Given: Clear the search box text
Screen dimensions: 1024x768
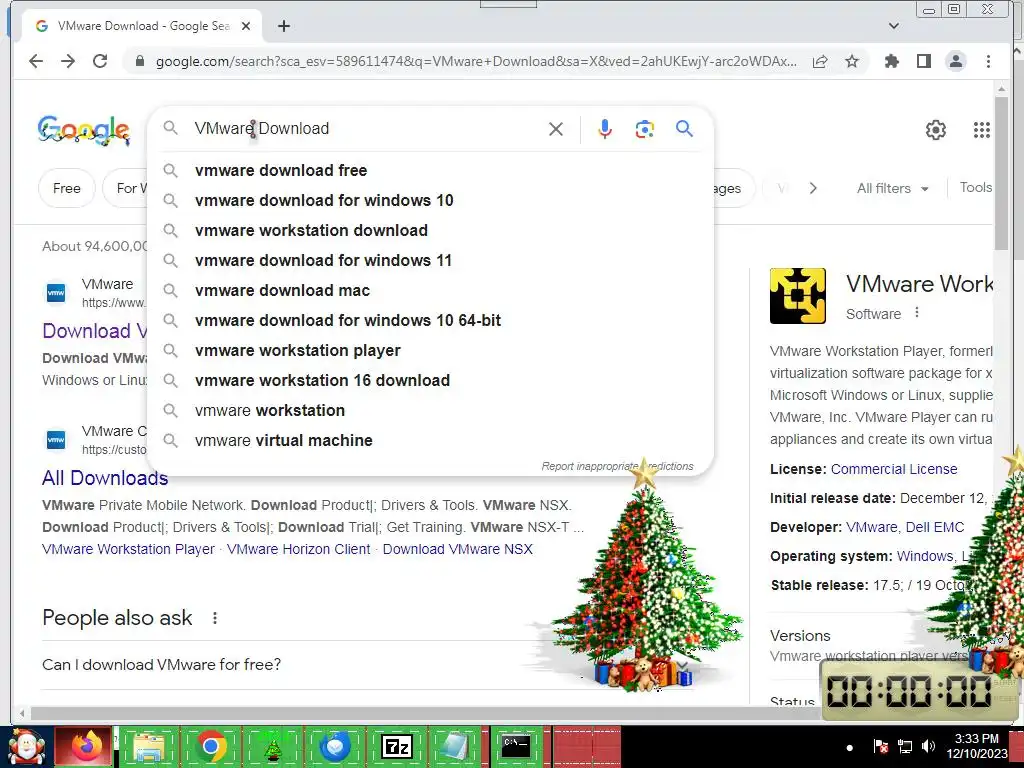Looking at the screenshot, I should click(x=556, y=129).
